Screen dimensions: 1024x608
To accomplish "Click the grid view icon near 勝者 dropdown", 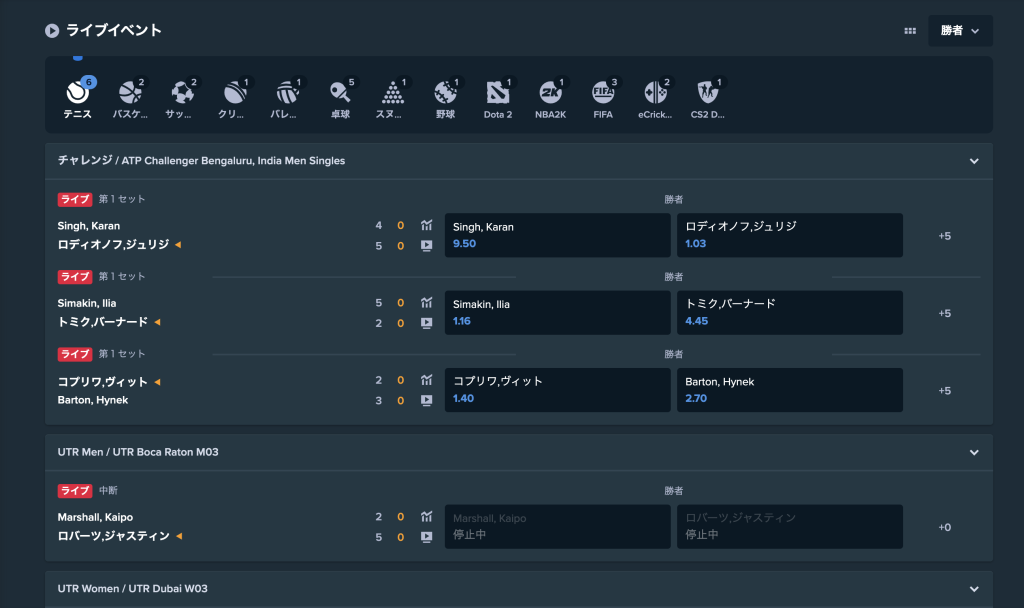I will click(x=910, y=31).
